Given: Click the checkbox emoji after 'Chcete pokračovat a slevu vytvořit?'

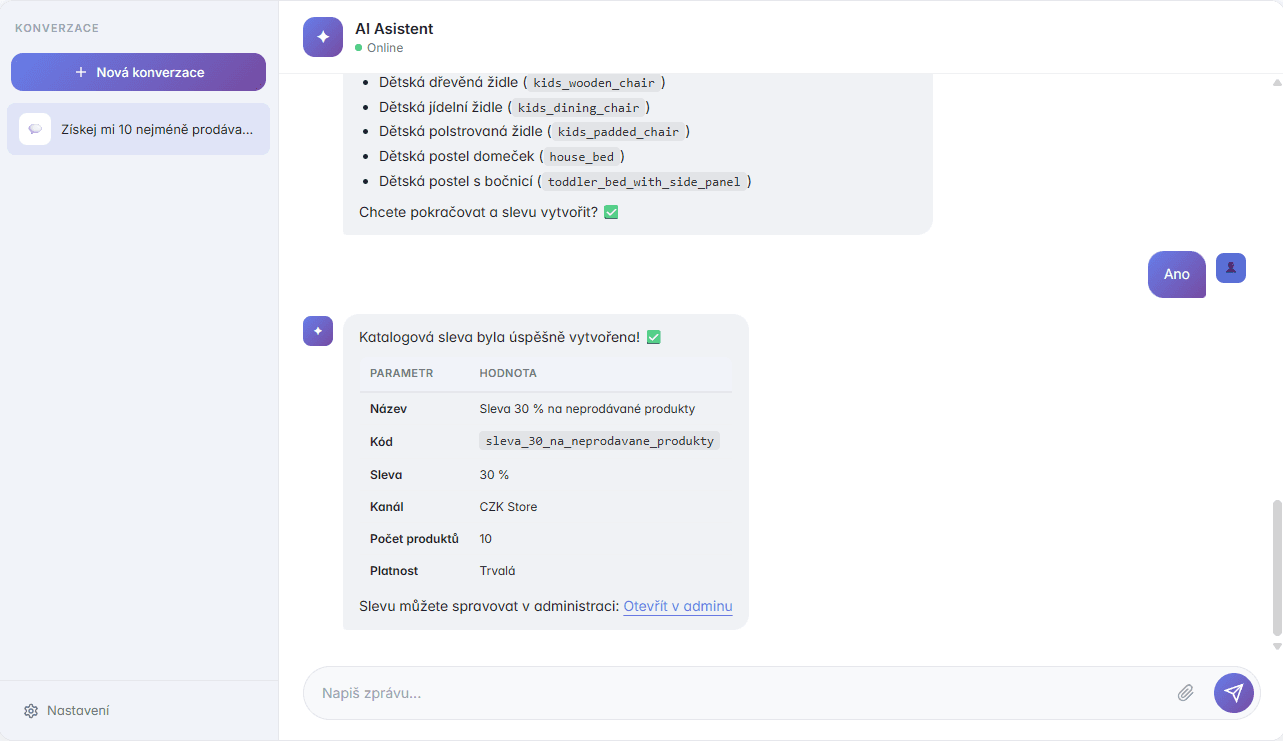Looking at the screenshot, I should (x=609, y=211).
